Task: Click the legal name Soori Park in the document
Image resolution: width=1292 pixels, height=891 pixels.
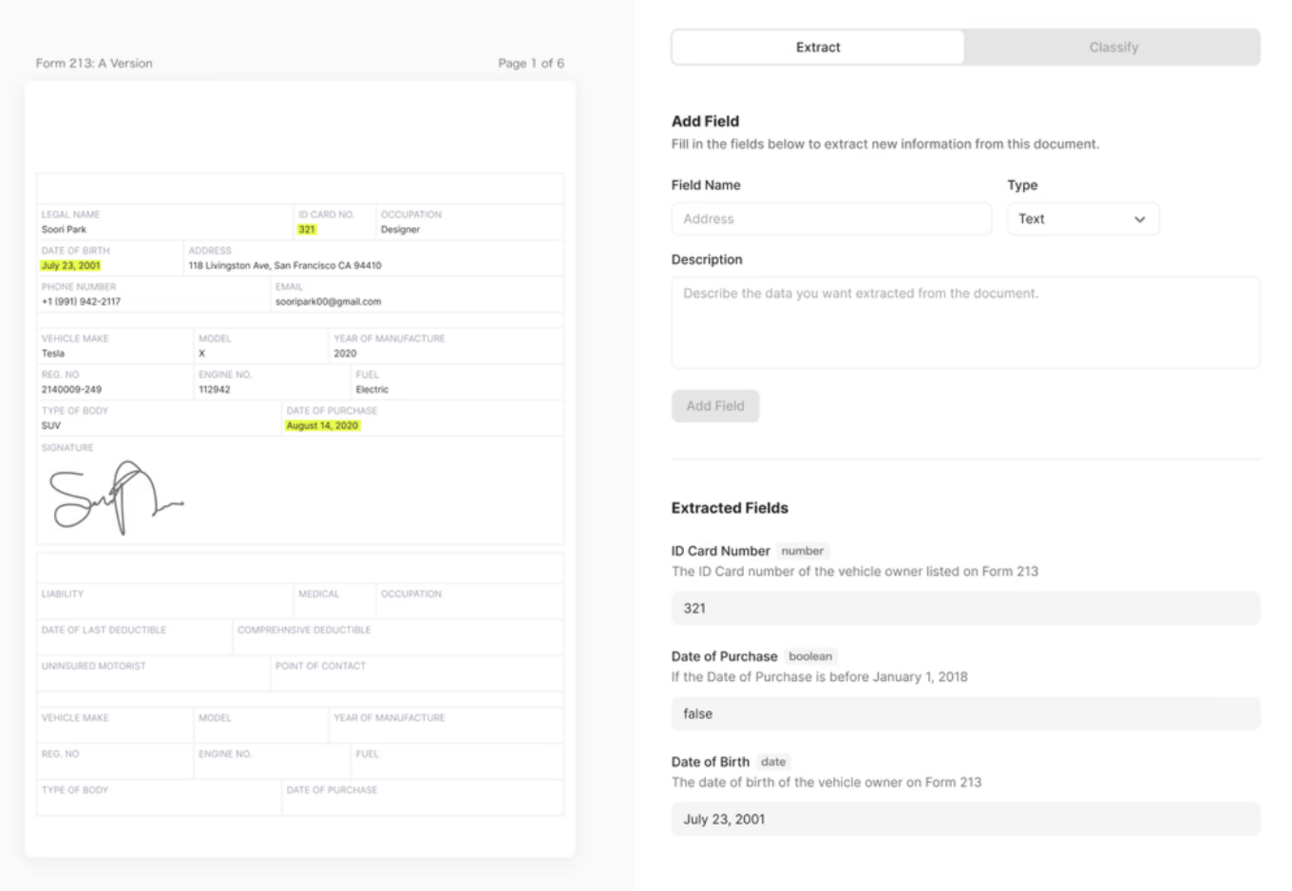Action: 64,230
